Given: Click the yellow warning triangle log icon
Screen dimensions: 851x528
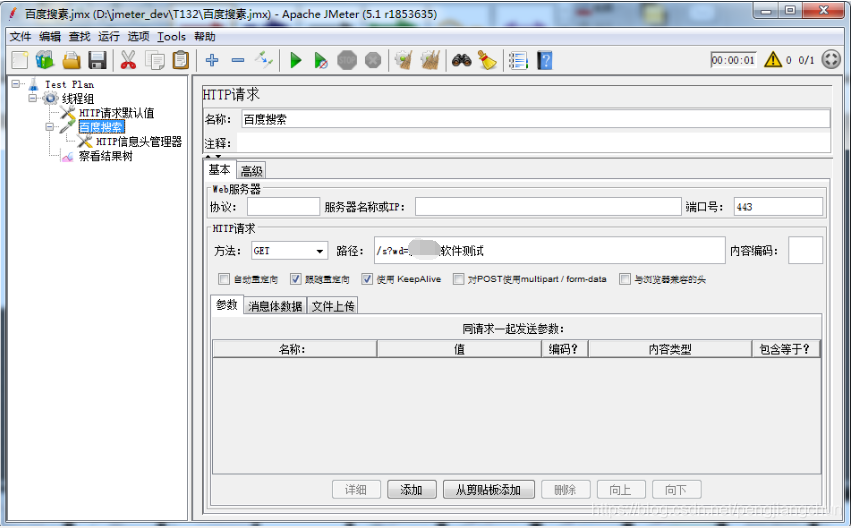Looking at the screenshot, I should pos(773,60).
